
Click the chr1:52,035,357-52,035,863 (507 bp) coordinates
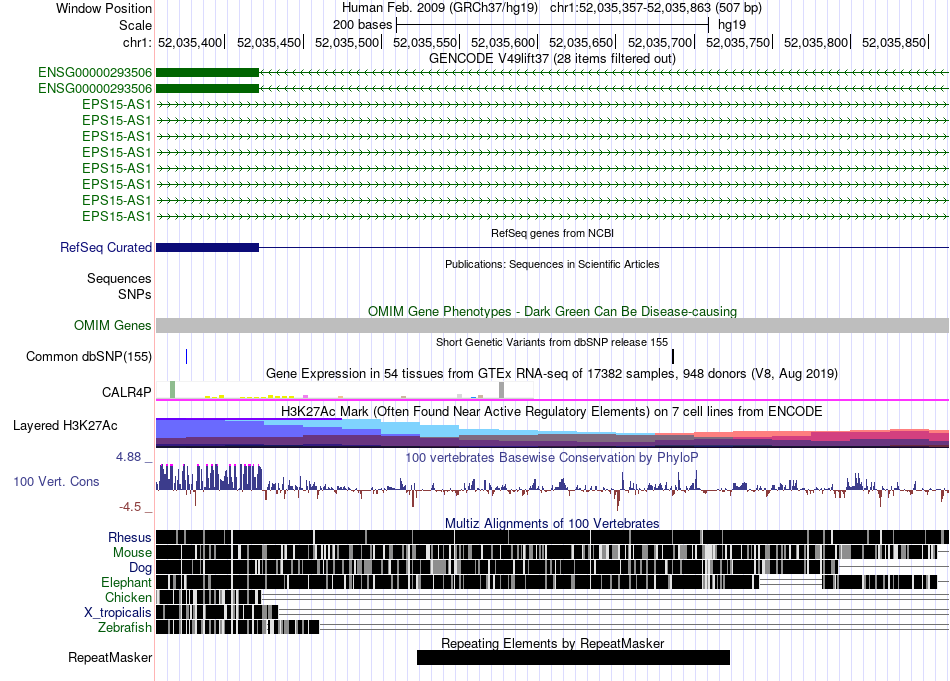coord(656,8)
